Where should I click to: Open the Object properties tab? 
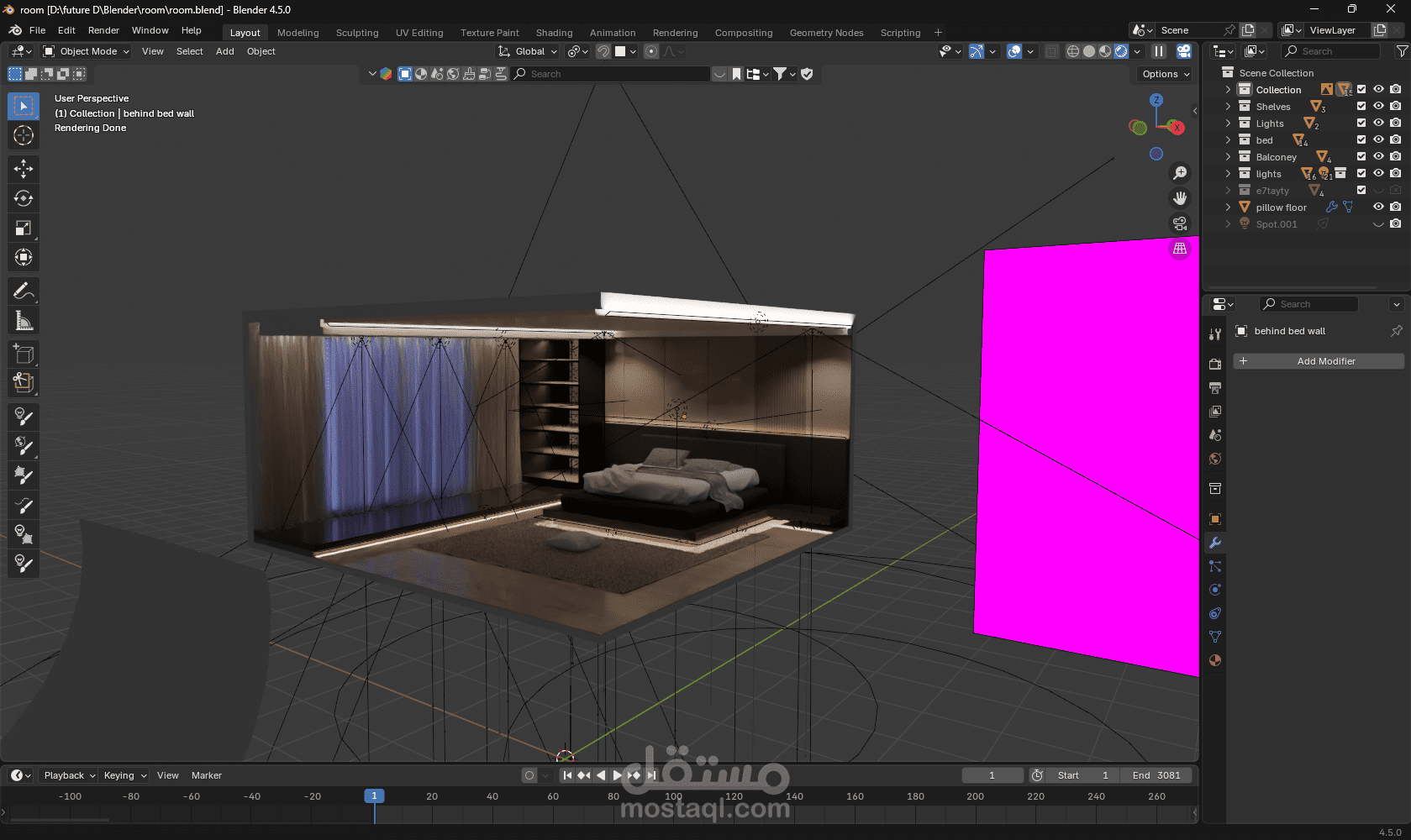pyautogui.click(x=1215, y=518)
